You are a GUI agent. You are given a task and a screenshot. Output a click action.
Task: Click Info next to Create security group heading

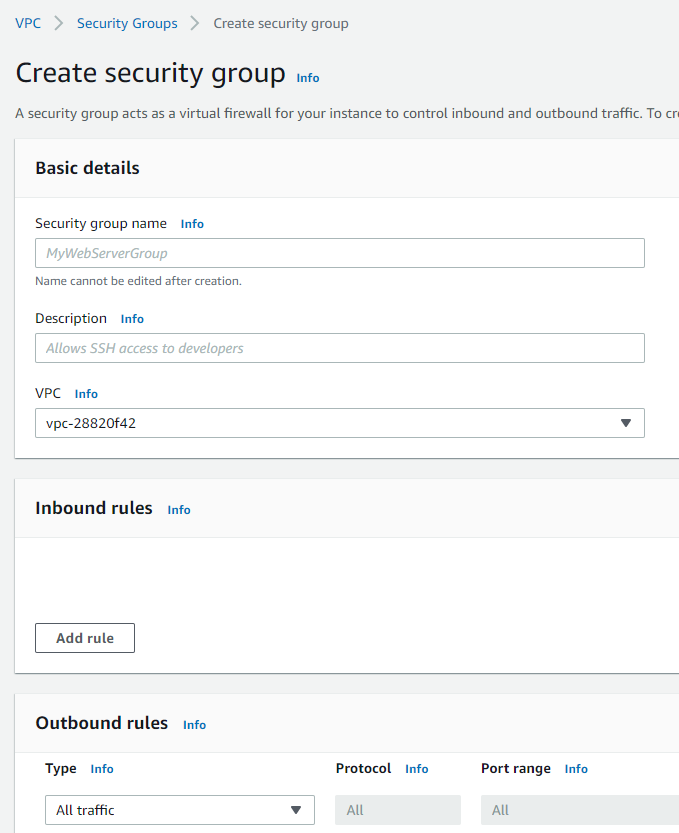308,78
